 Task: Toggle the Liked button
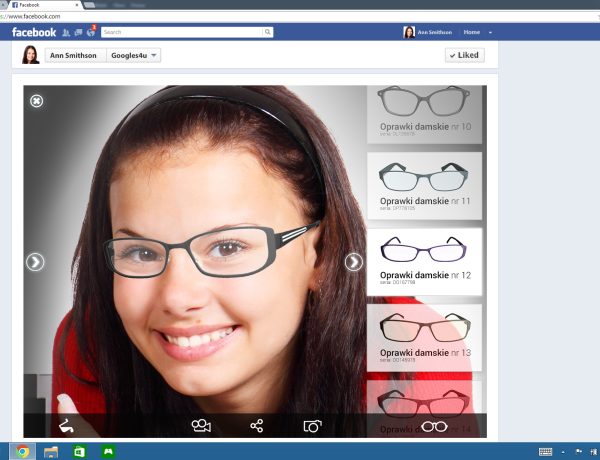[x=464, y=55]
